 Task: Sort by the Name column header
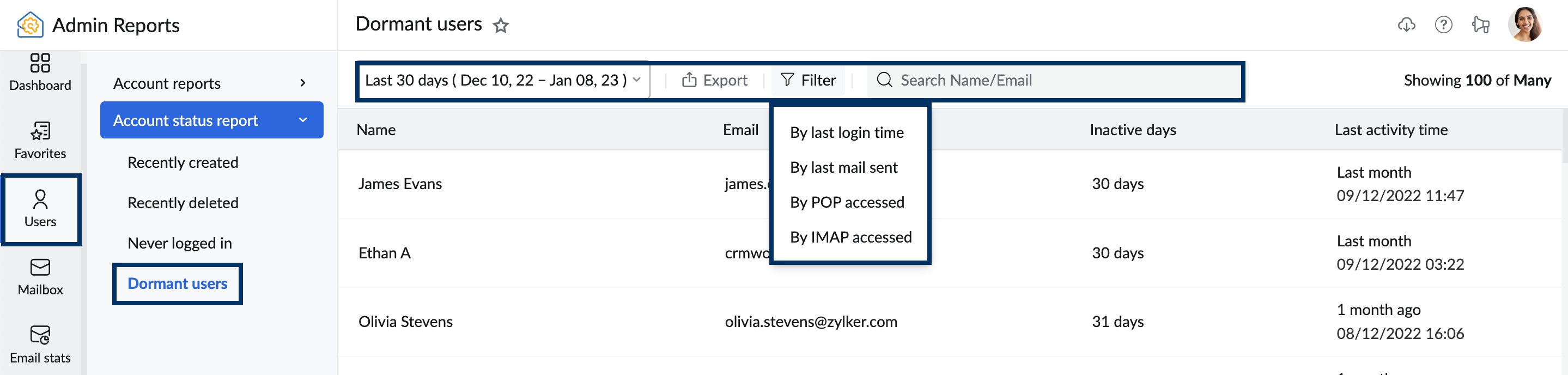click(x=376, y=130)
